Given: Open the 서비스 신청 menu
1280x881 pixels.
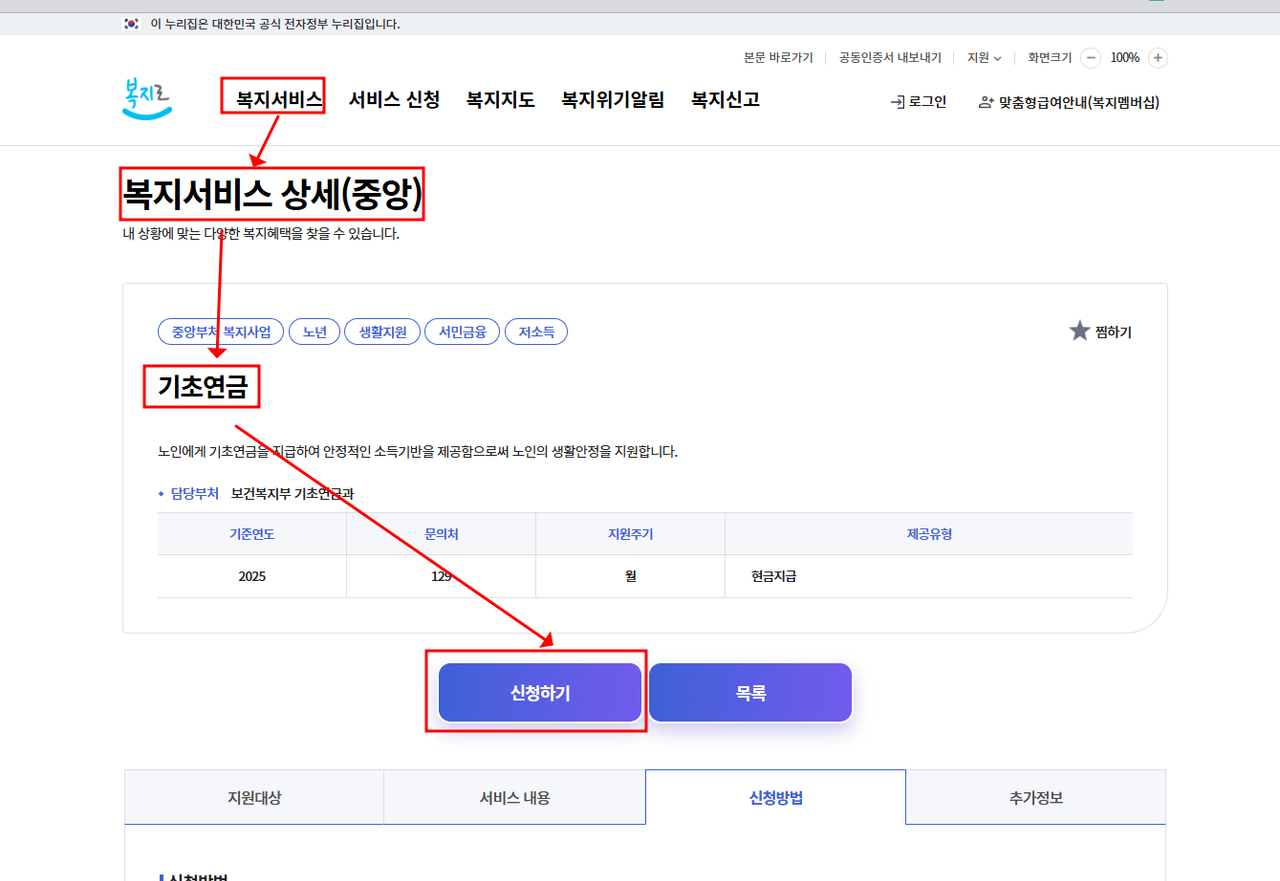Looking at the screenshot, I should pos(394,100).
